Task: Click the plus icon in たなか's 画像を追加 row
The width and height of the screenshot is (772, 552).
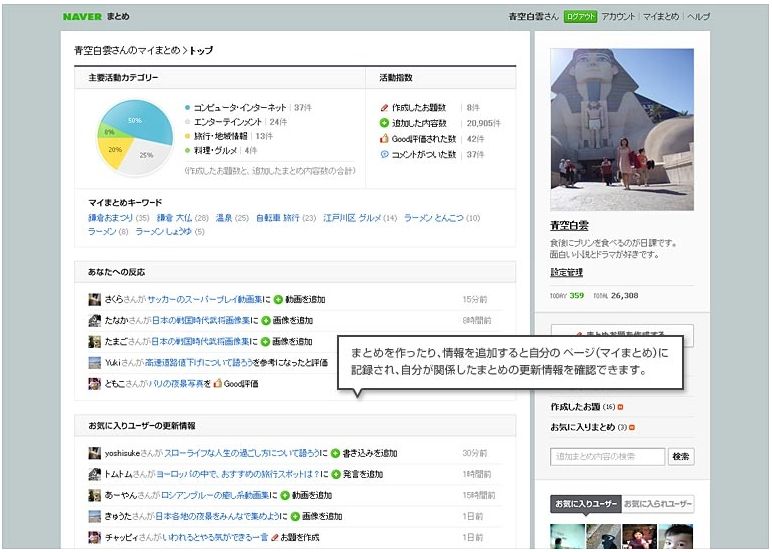Action: pos(266,321)
